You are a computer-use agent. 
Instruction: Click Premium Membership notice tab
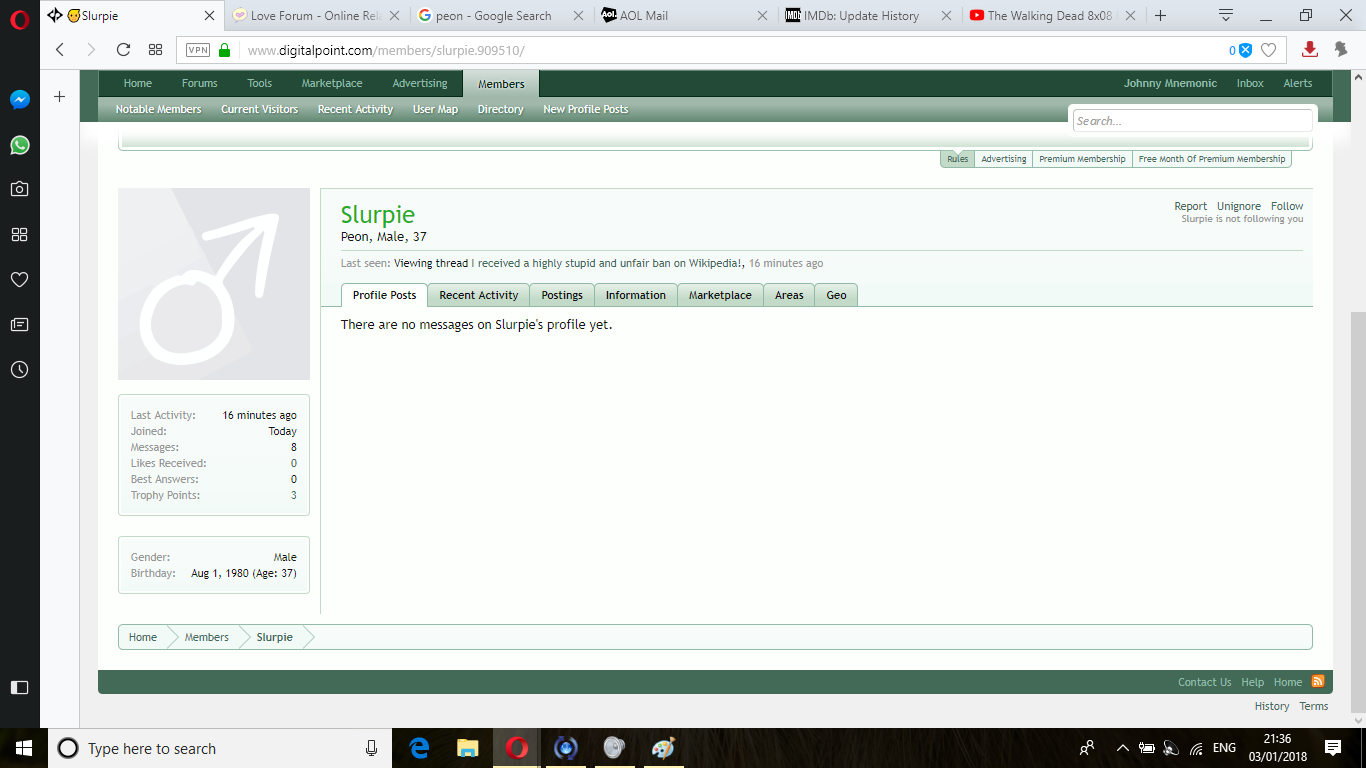[1082, 159]
